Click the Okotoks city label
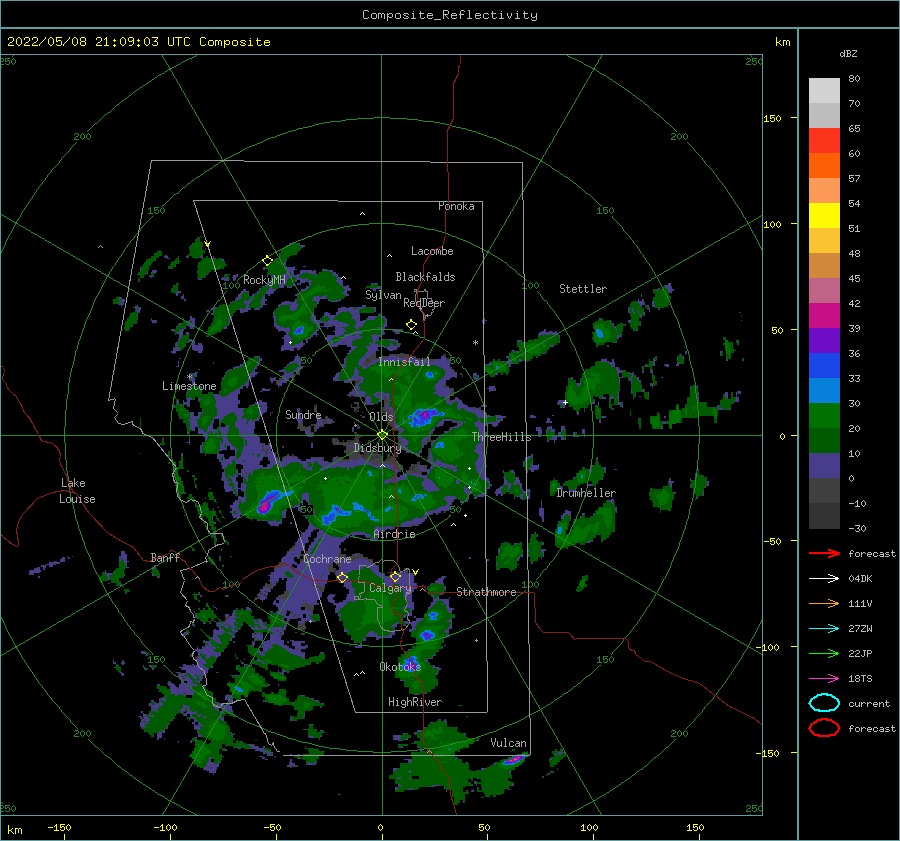The image size is (900, 841). click(400, 666)
